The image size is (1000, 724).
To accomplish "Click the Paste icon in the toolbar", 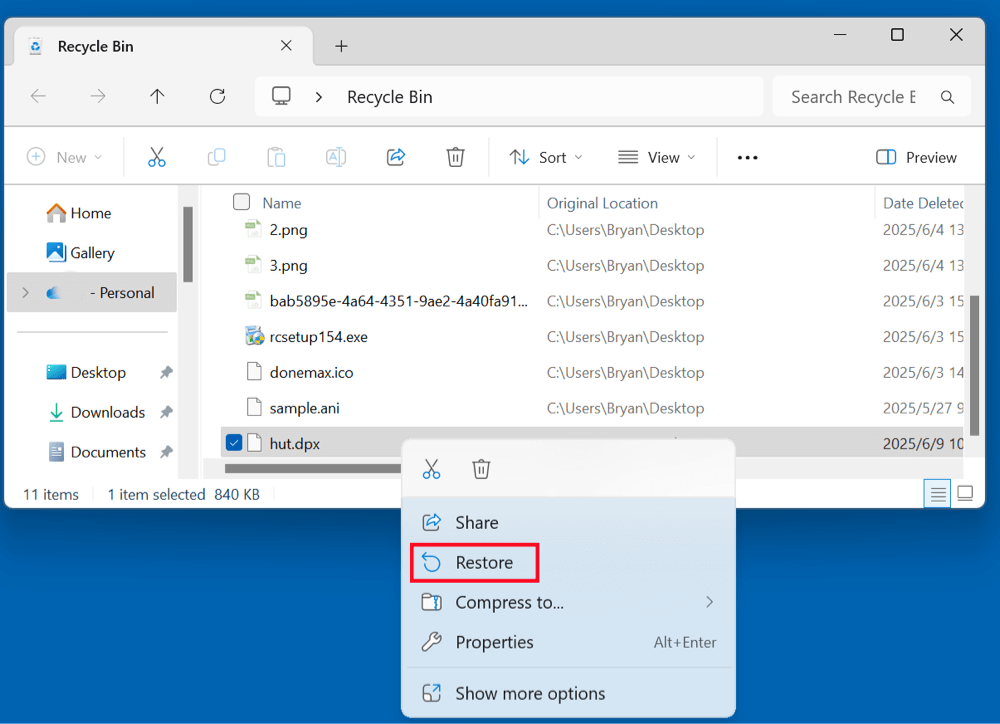I will pyautogui.click(x=276, y=157).
